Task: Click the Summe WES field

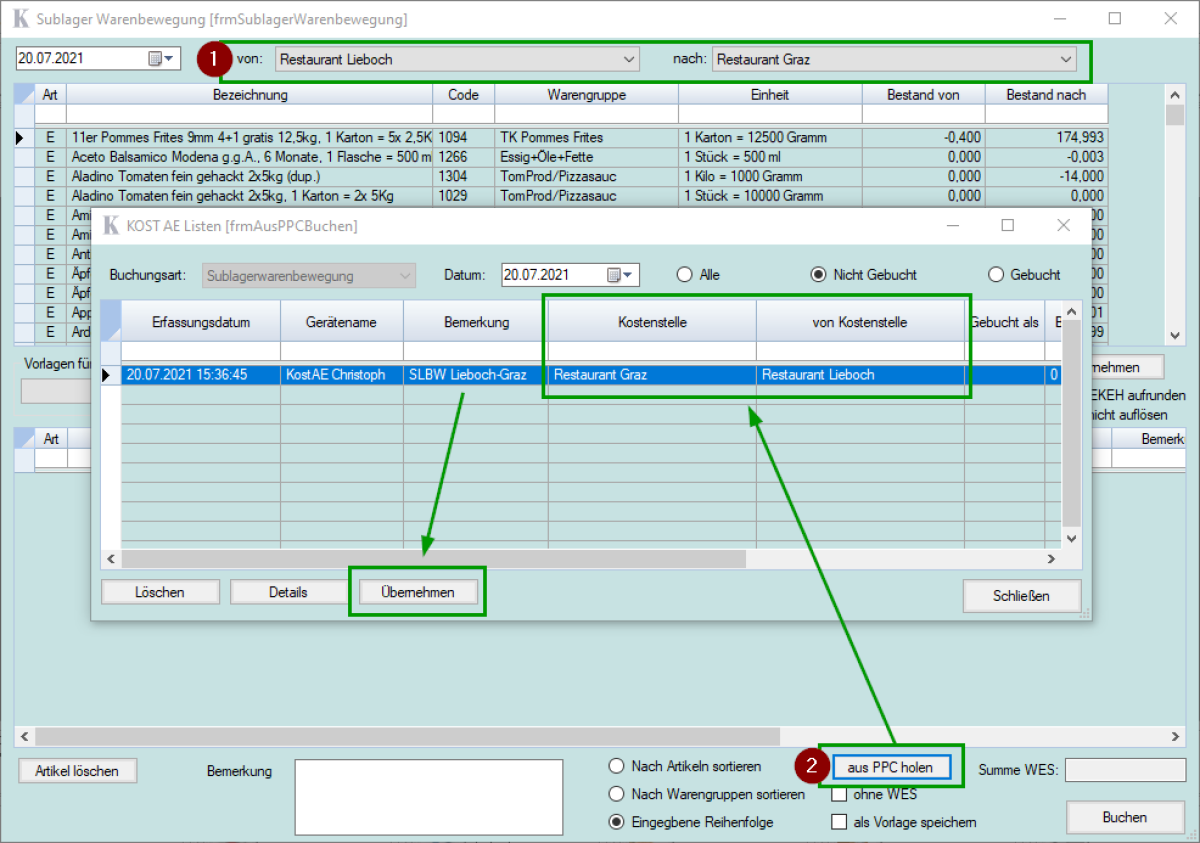Action: [1126, 770]
